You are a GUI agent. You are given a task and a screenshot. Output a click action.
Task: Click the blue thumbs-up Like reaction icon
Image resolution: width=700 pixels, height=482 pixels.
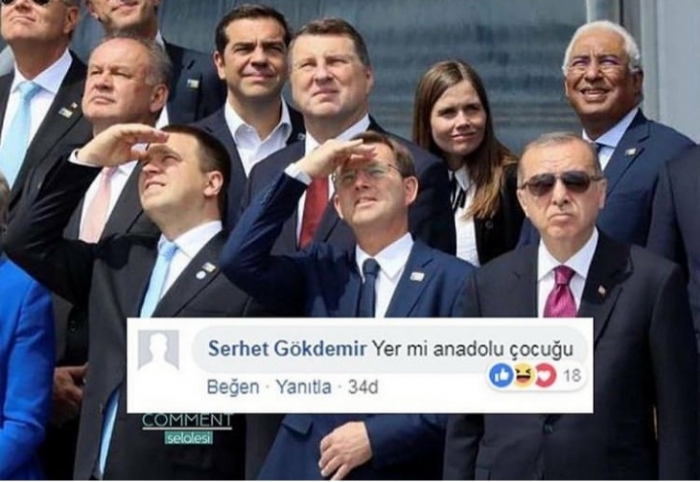501,375
